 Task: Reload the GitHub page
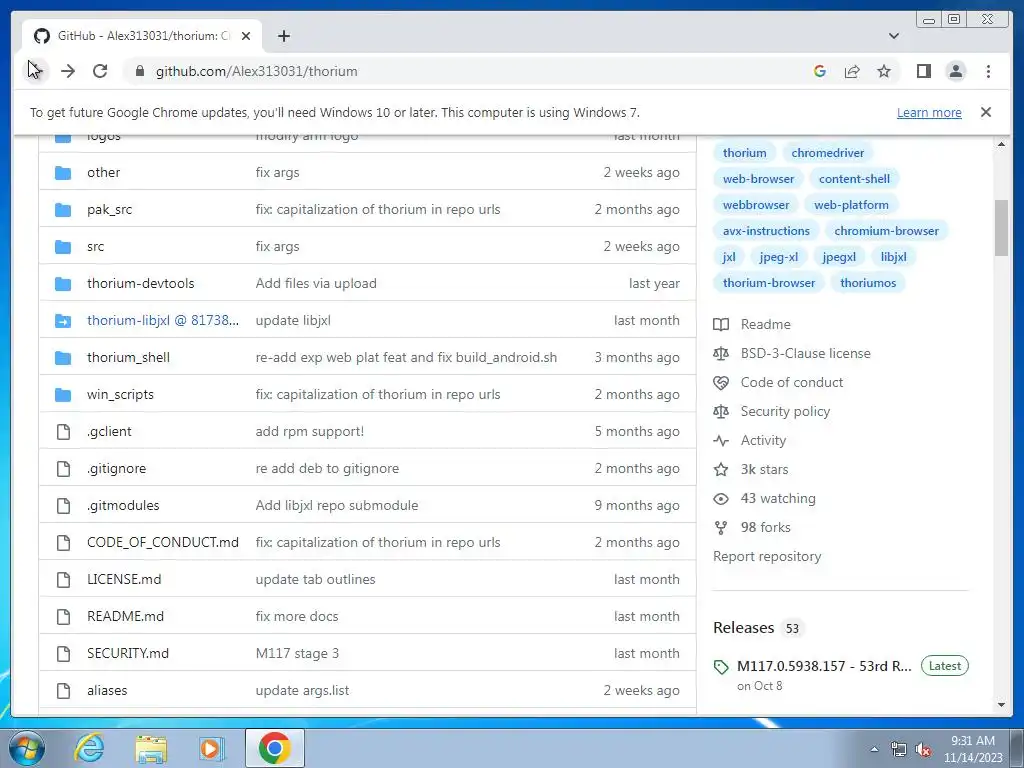(x=100, y=71)
